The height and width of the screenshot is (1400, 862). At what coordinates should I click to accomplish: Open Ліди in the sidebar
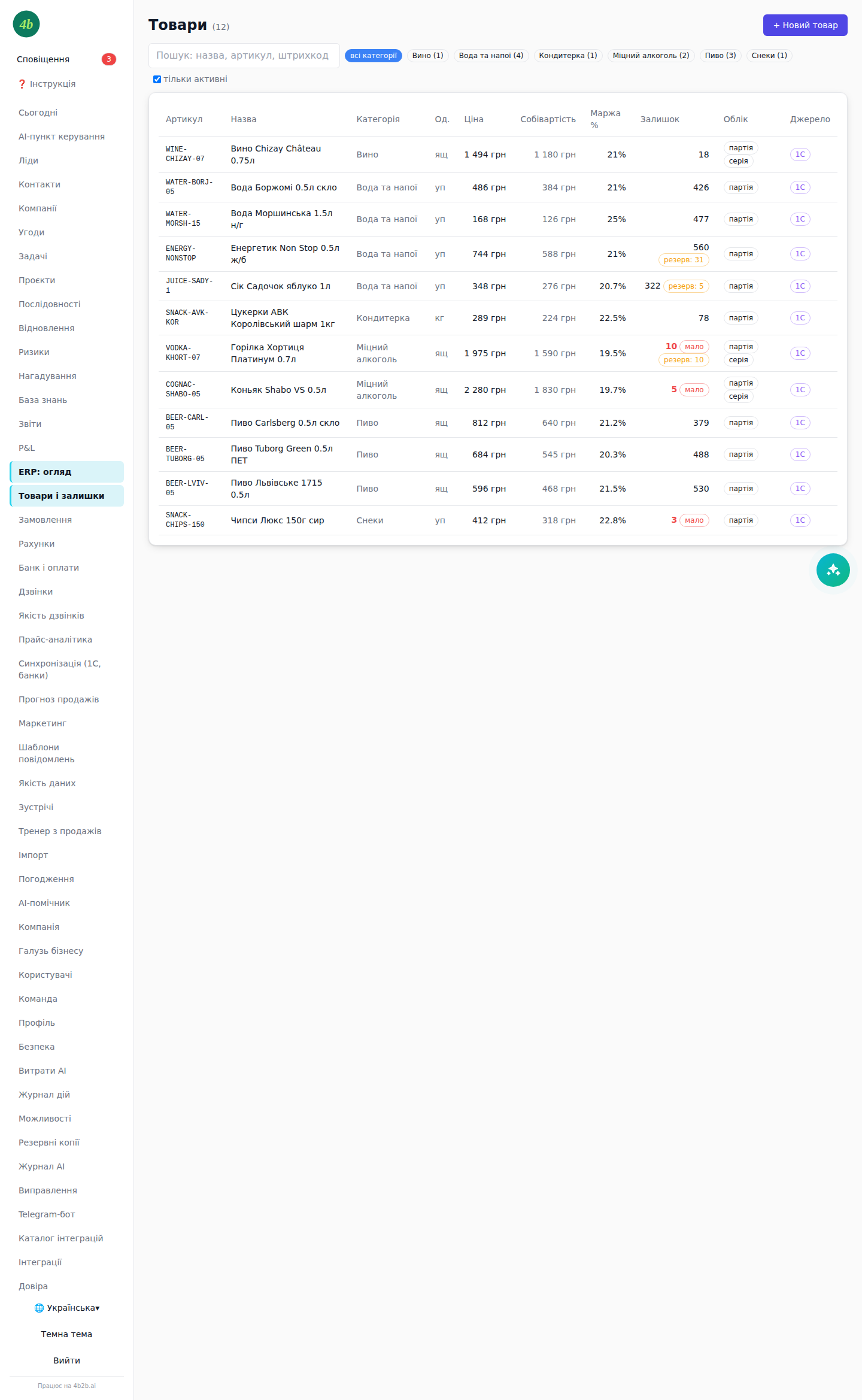(66, 160)
